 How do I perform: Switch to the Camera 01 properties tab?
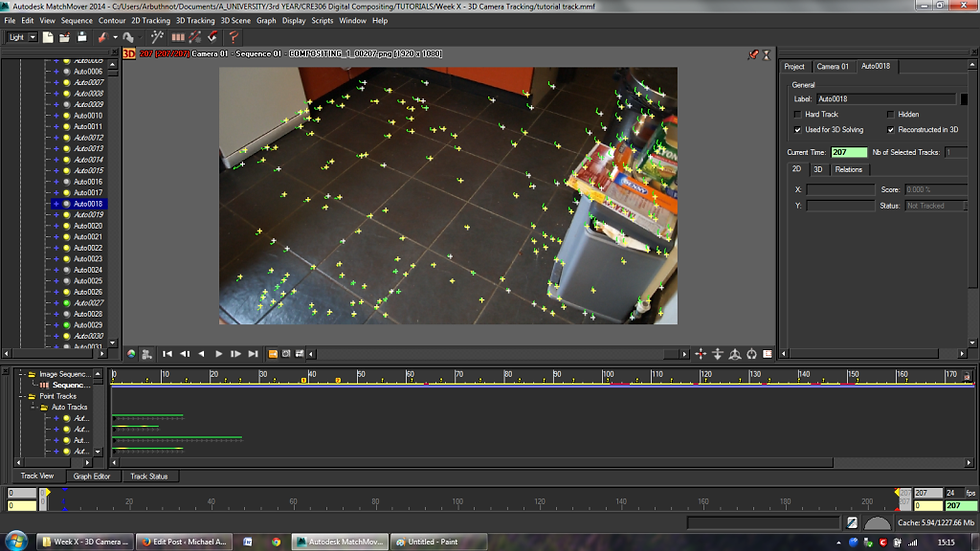pos(832,66)
